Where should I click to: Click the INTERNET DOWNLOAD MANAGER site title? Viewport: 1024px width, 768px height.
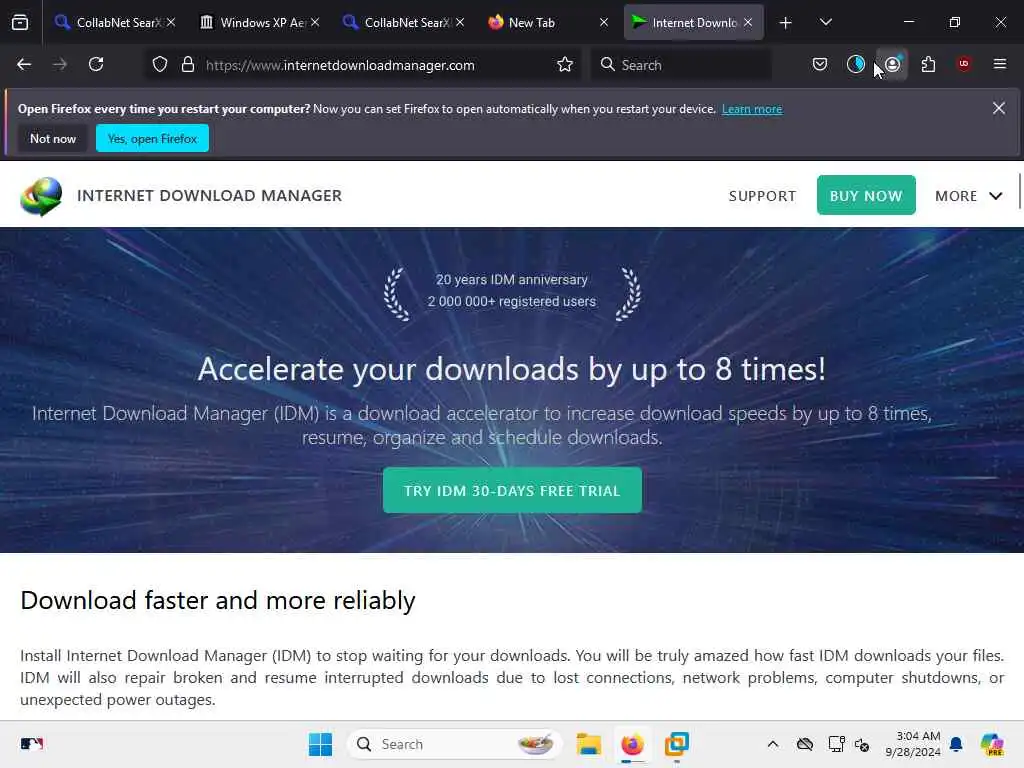tap(210, 196)
